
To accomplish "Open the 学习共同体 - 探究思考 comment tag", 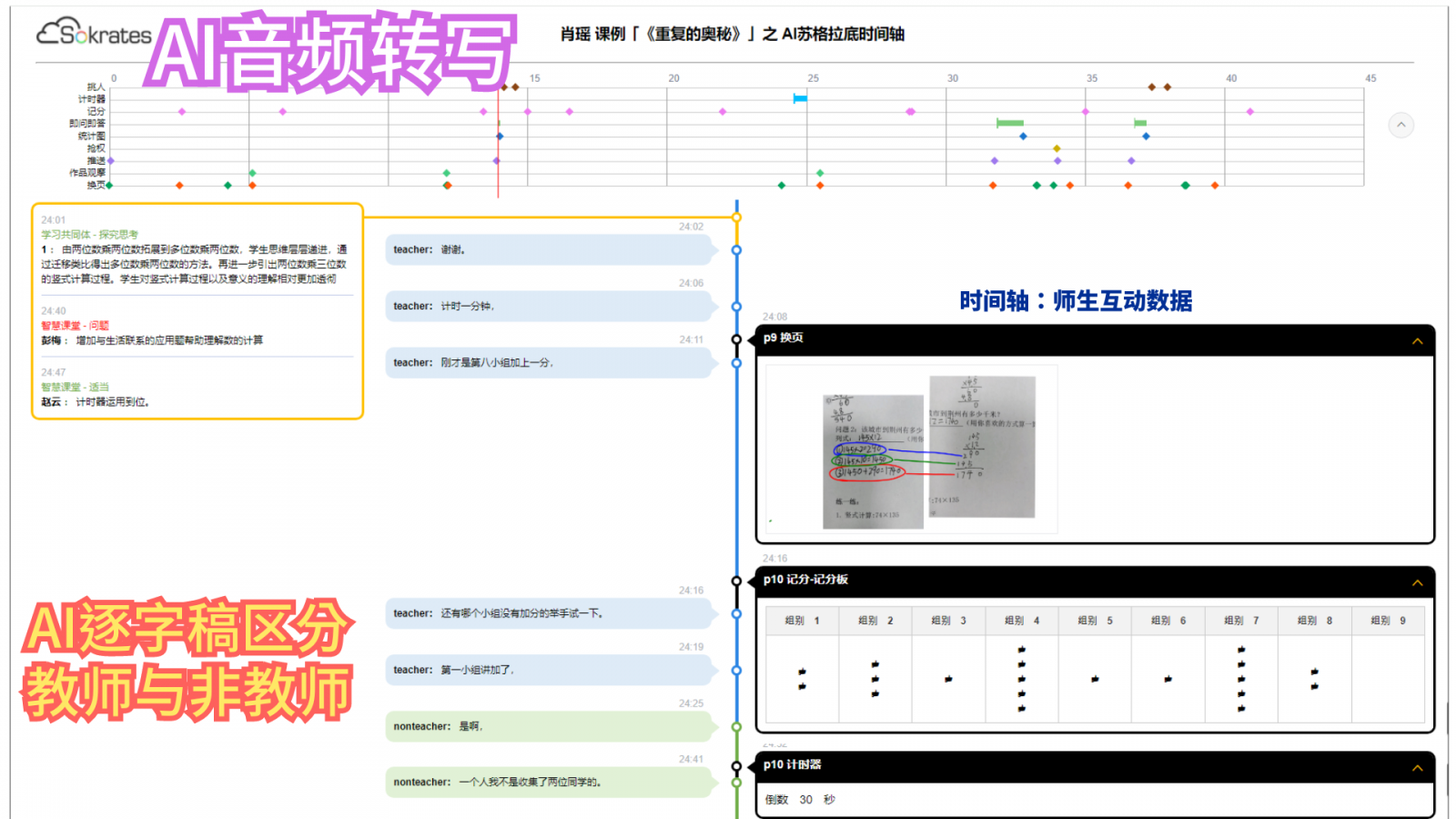I will 89,235.
